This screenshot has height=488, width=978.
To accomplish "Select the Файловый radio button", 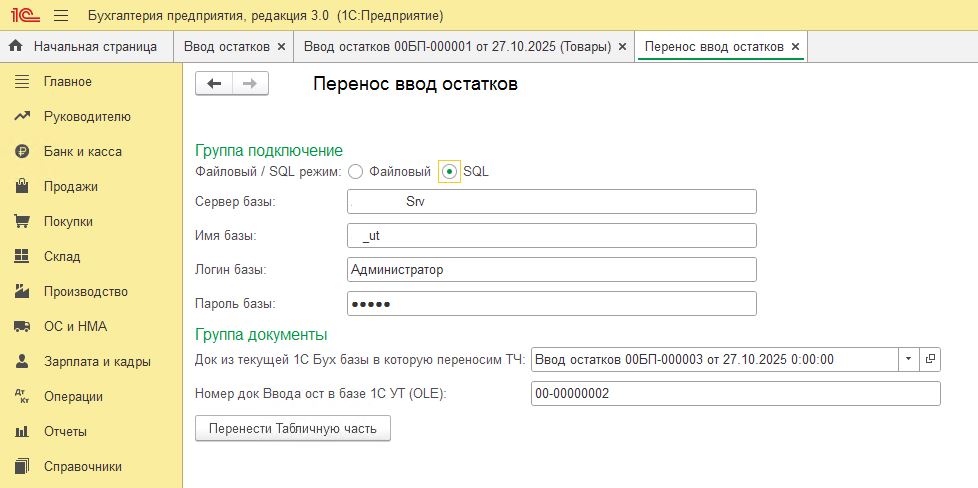I will [x=356, y=172].
